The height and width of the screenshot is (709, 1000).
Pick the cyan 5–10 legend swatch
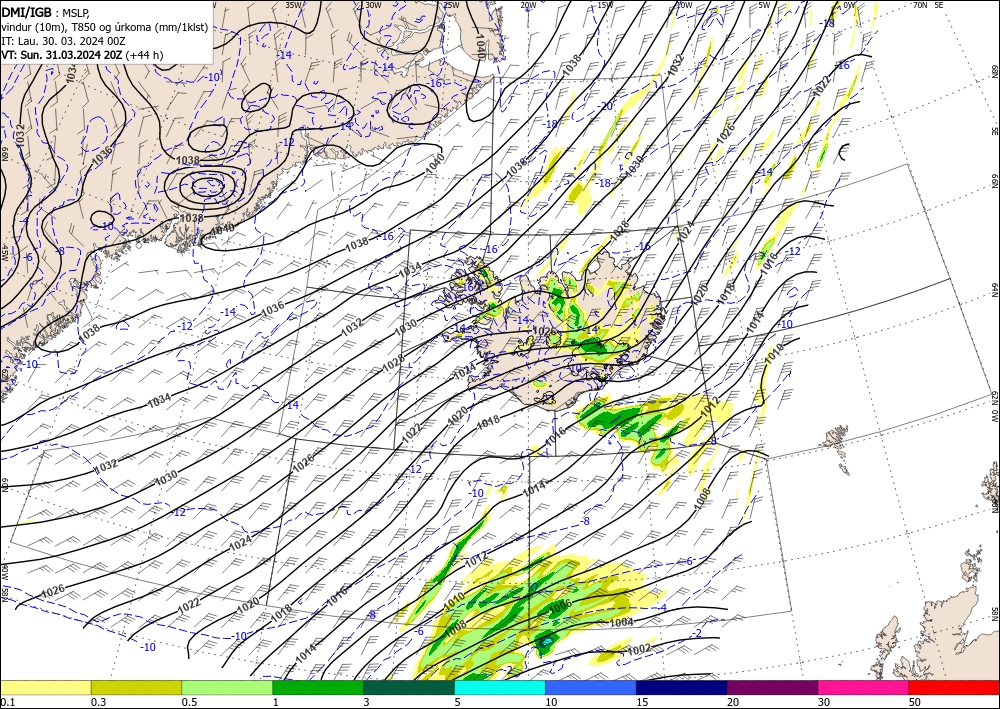500,687
